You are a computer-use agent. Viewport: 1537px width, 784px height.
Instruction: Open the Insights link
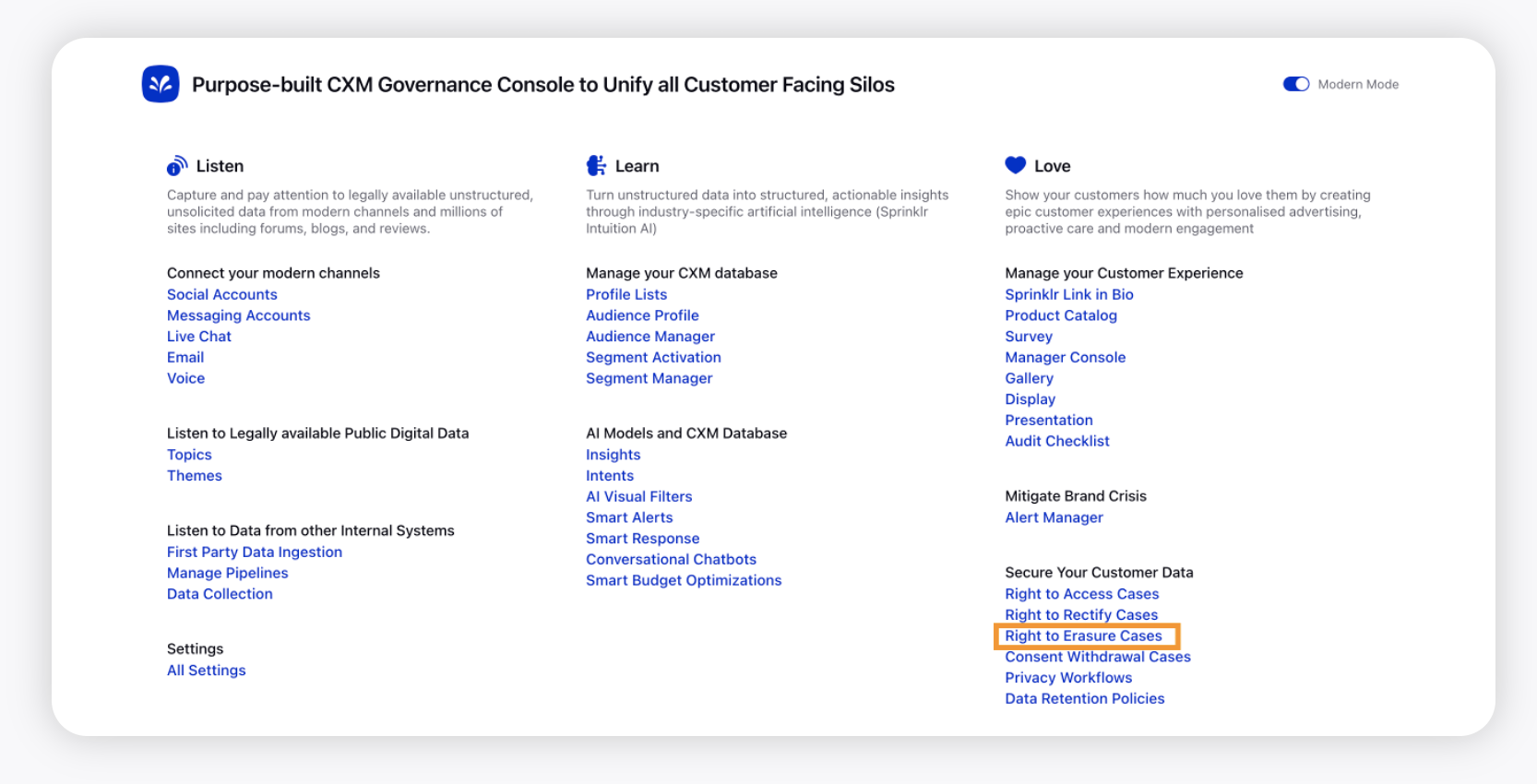click(614, 455)
